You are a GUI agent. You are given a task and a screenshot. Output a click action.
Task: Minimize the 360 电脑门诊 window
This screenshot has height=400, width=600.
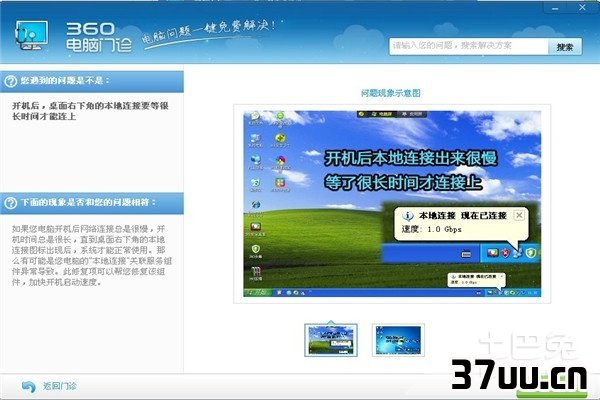[555, 8]
